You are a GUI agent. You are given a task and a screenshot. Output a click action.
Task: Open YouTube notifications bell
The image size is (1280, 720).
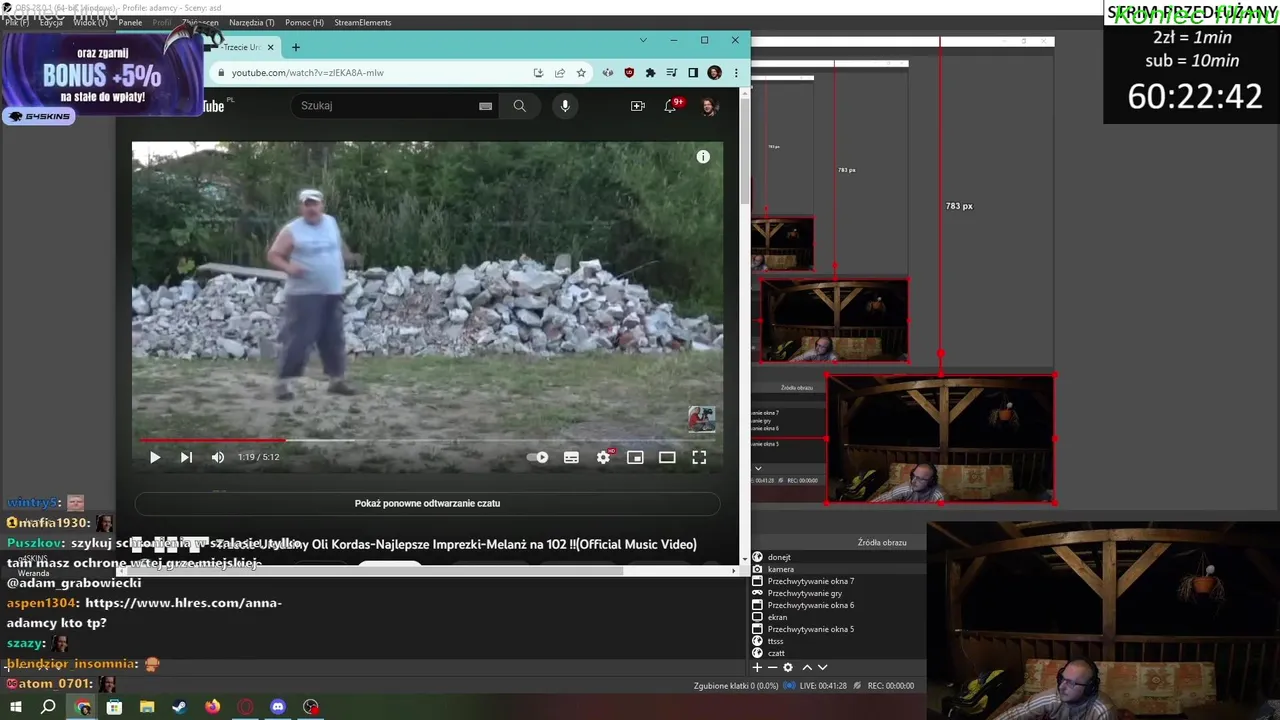[x=671, y=106]
